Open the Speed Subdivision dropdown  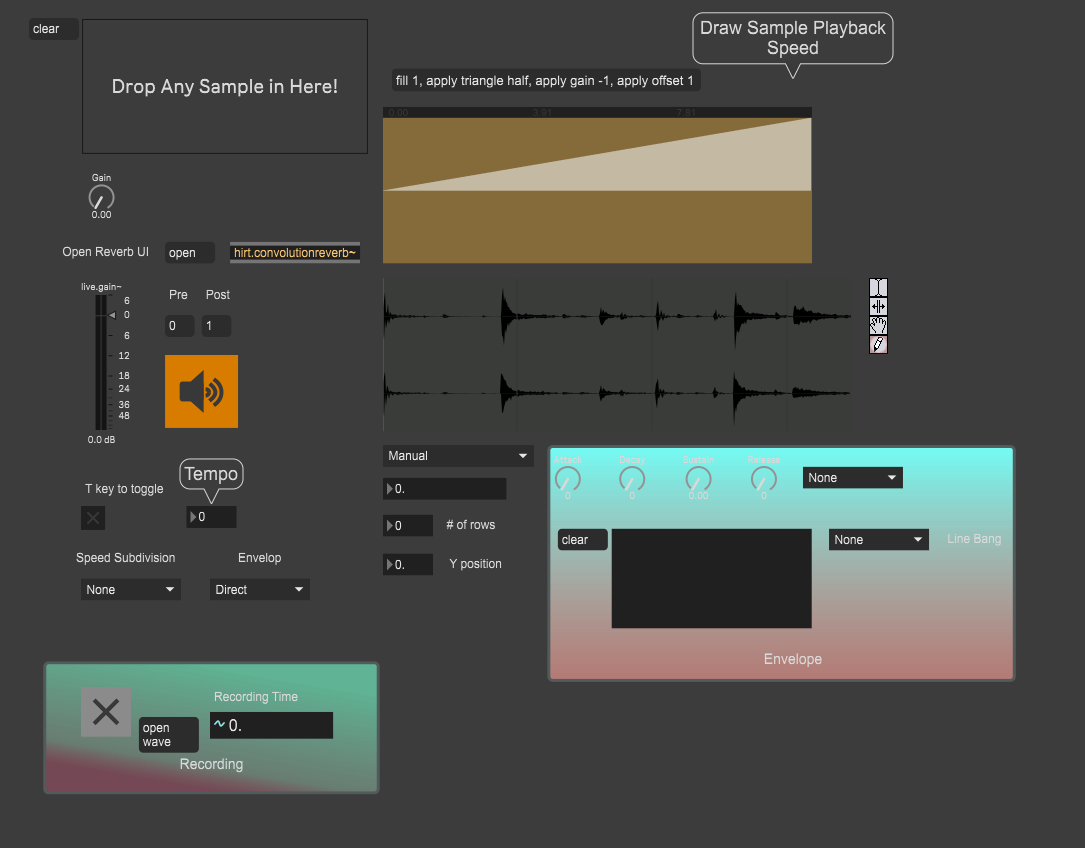pyautogui.click(x=130, y=589)
